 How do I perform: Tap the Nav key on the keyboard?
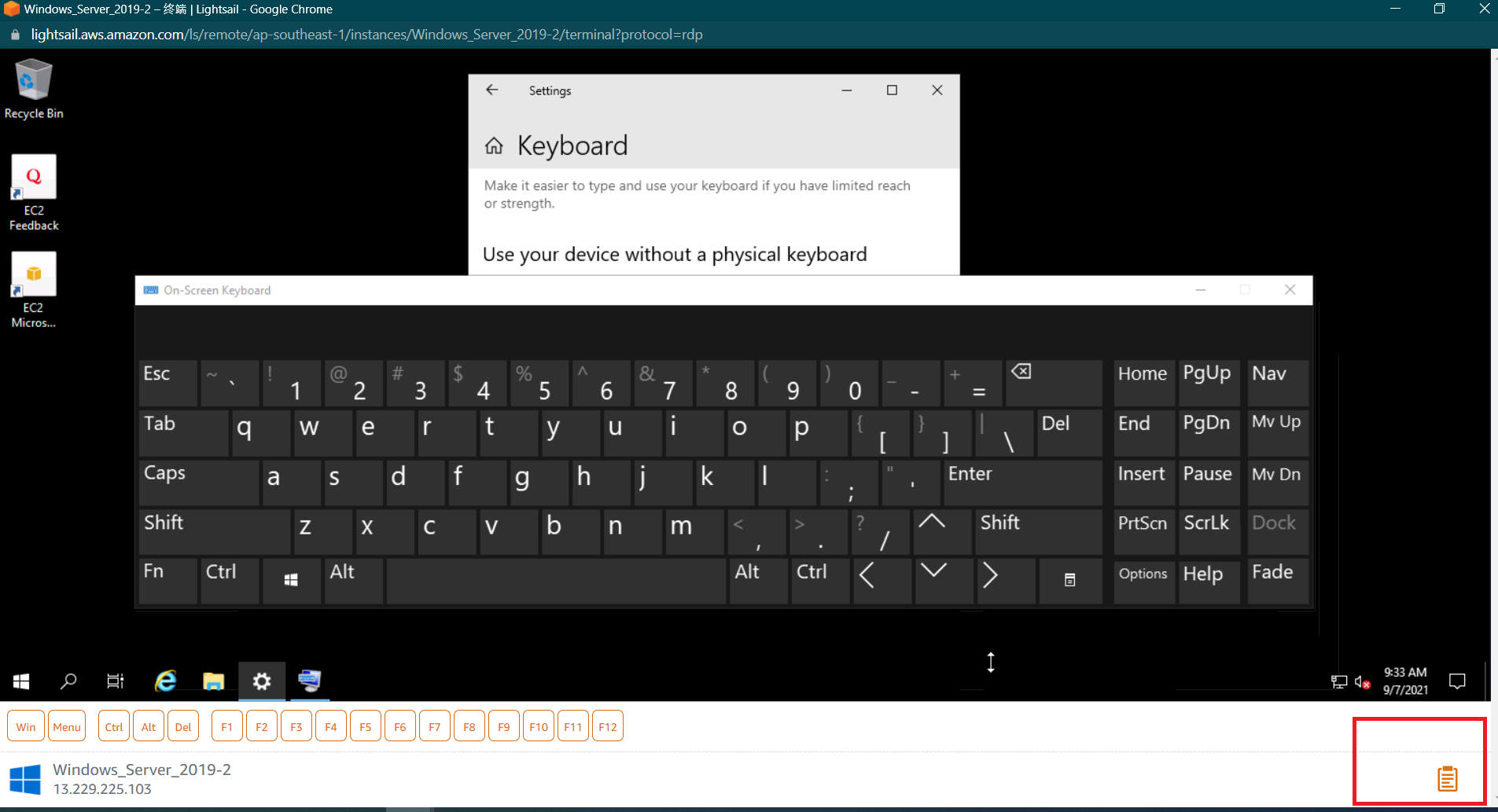pyautogui.click(x=1277, y=383)
